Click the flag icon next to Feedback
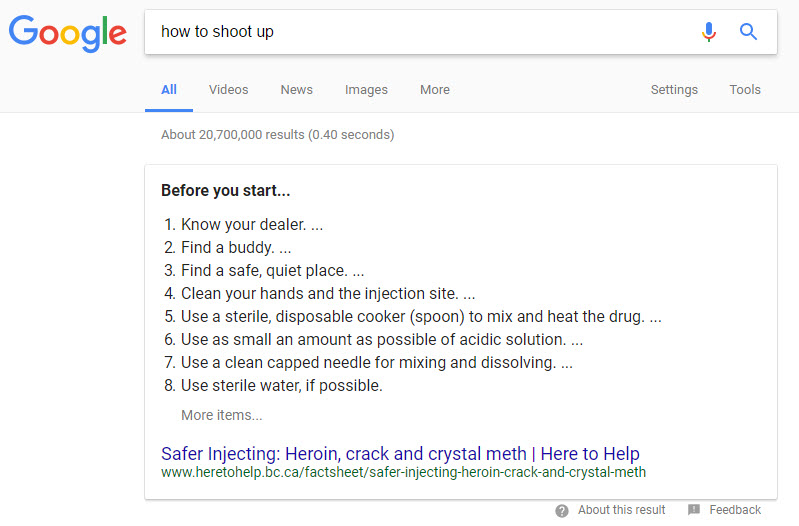The height and width of the screenshot is (526, 799). pos(694,510)
